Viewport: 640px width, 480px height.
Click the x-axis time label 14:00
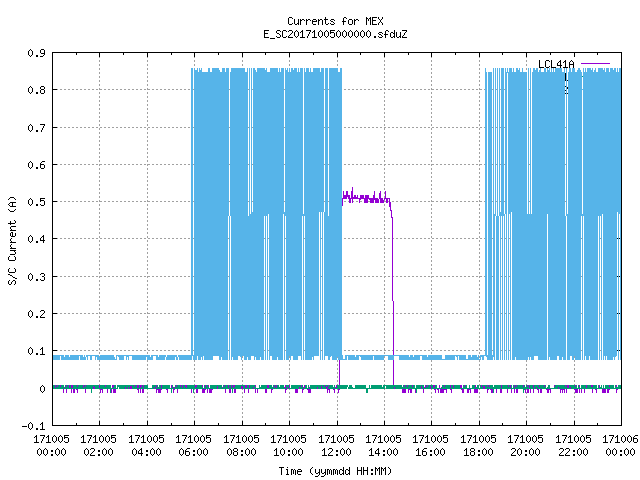tap(383, 452)
